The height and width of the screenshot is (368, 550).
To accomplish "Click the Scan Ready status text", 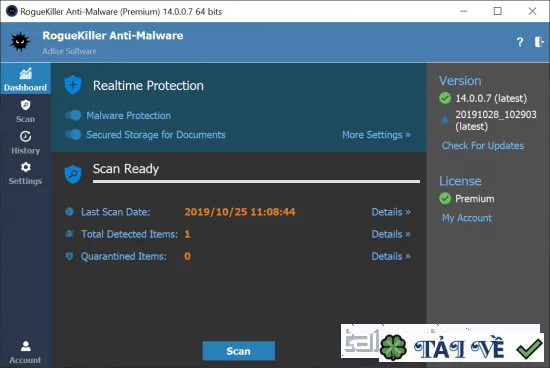I will pyautogui.click(x=126, y=169).
